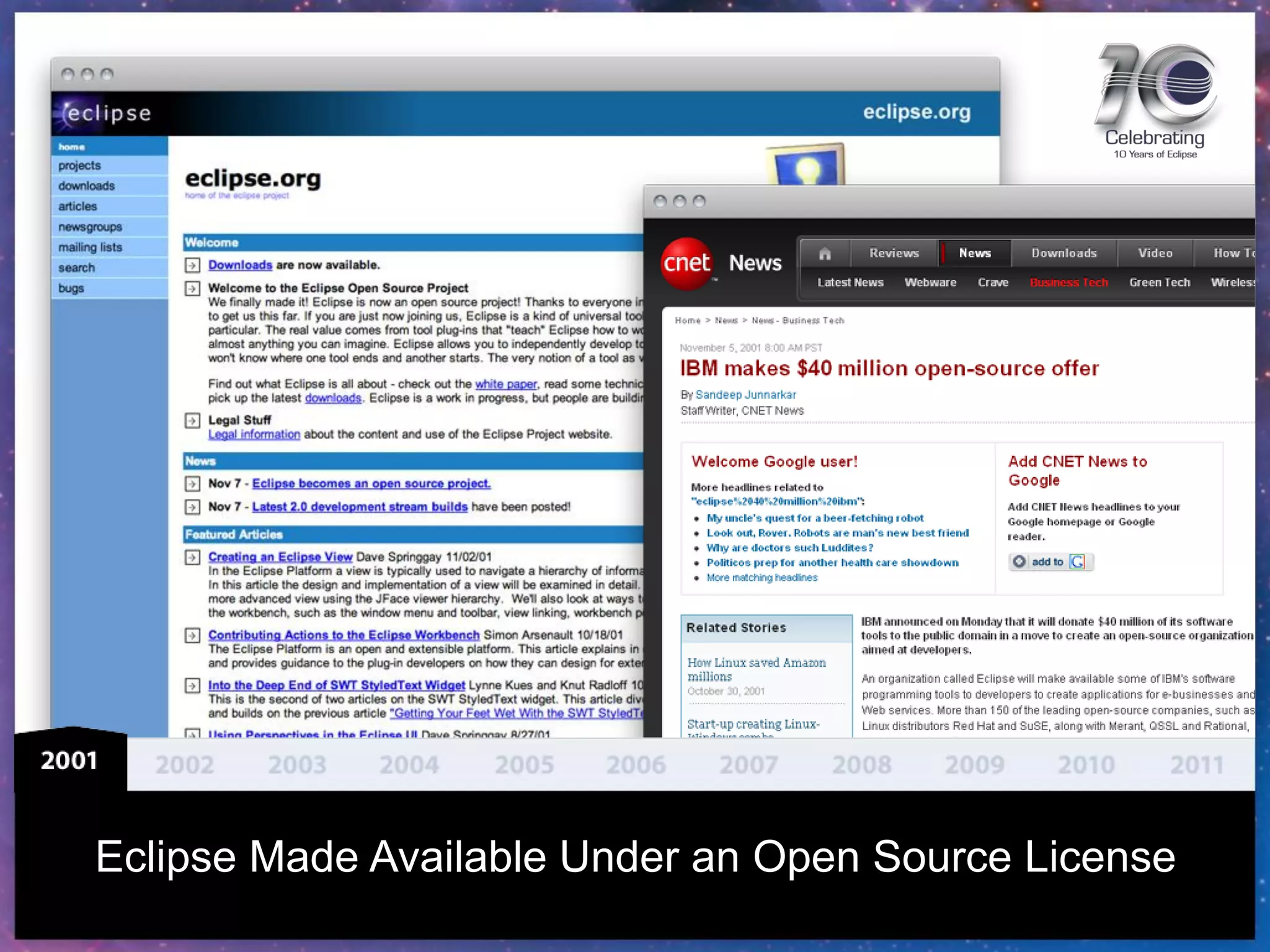The height and width of the screenshot is (952, 1270).
Task: Click the arrow icon beside Legal Stuff
Action: point(192,420)
